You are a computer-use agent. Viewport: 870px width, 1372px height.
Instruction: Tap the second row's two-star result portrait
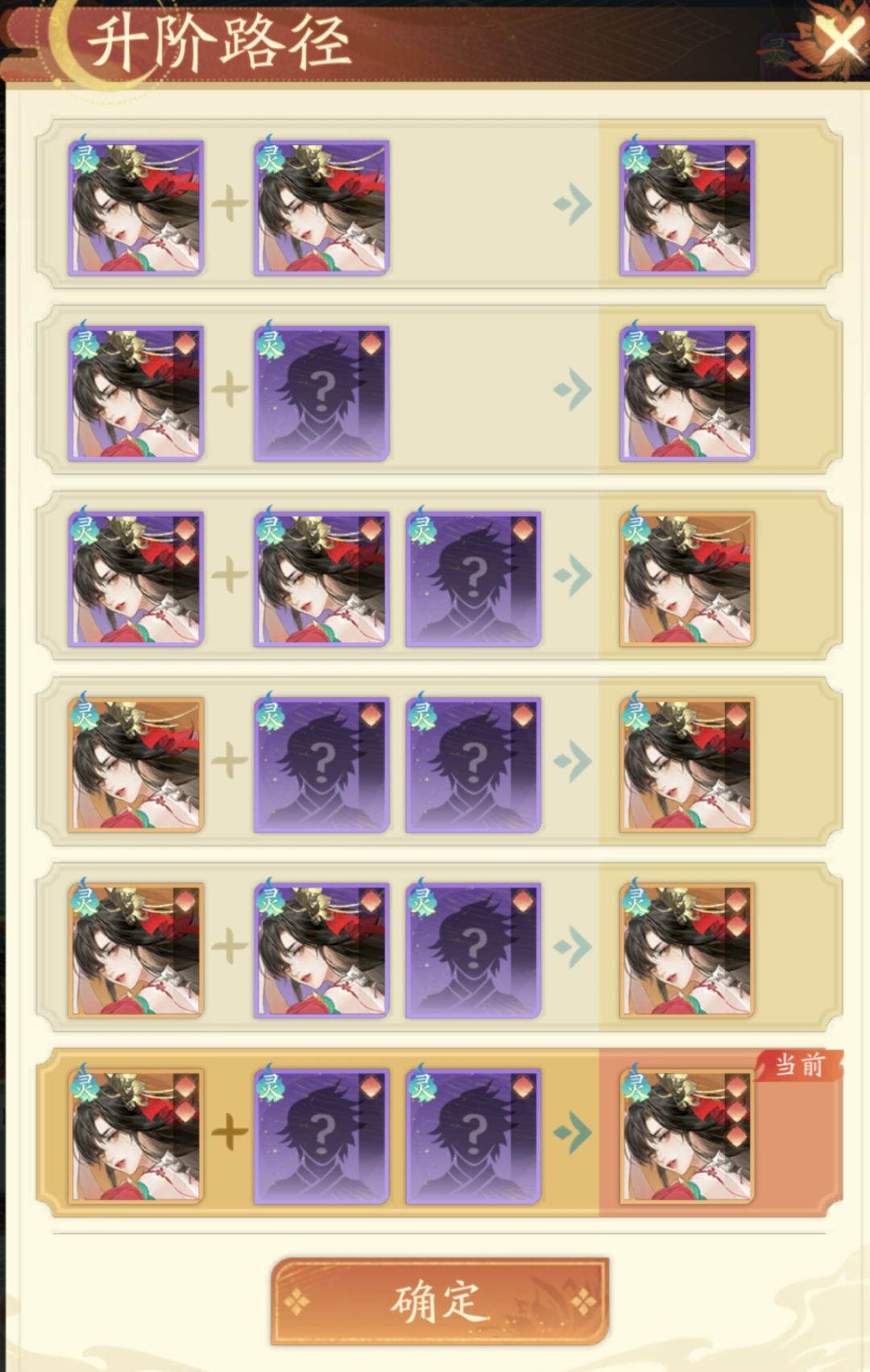pos(686,393)
